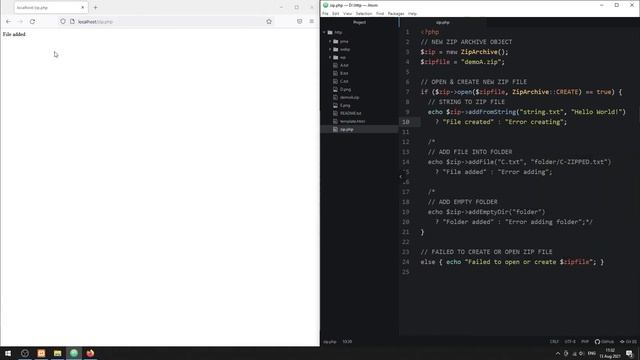Click the "File added" page text
Viewport: 640px width, 360px height.
coord(14,34)
